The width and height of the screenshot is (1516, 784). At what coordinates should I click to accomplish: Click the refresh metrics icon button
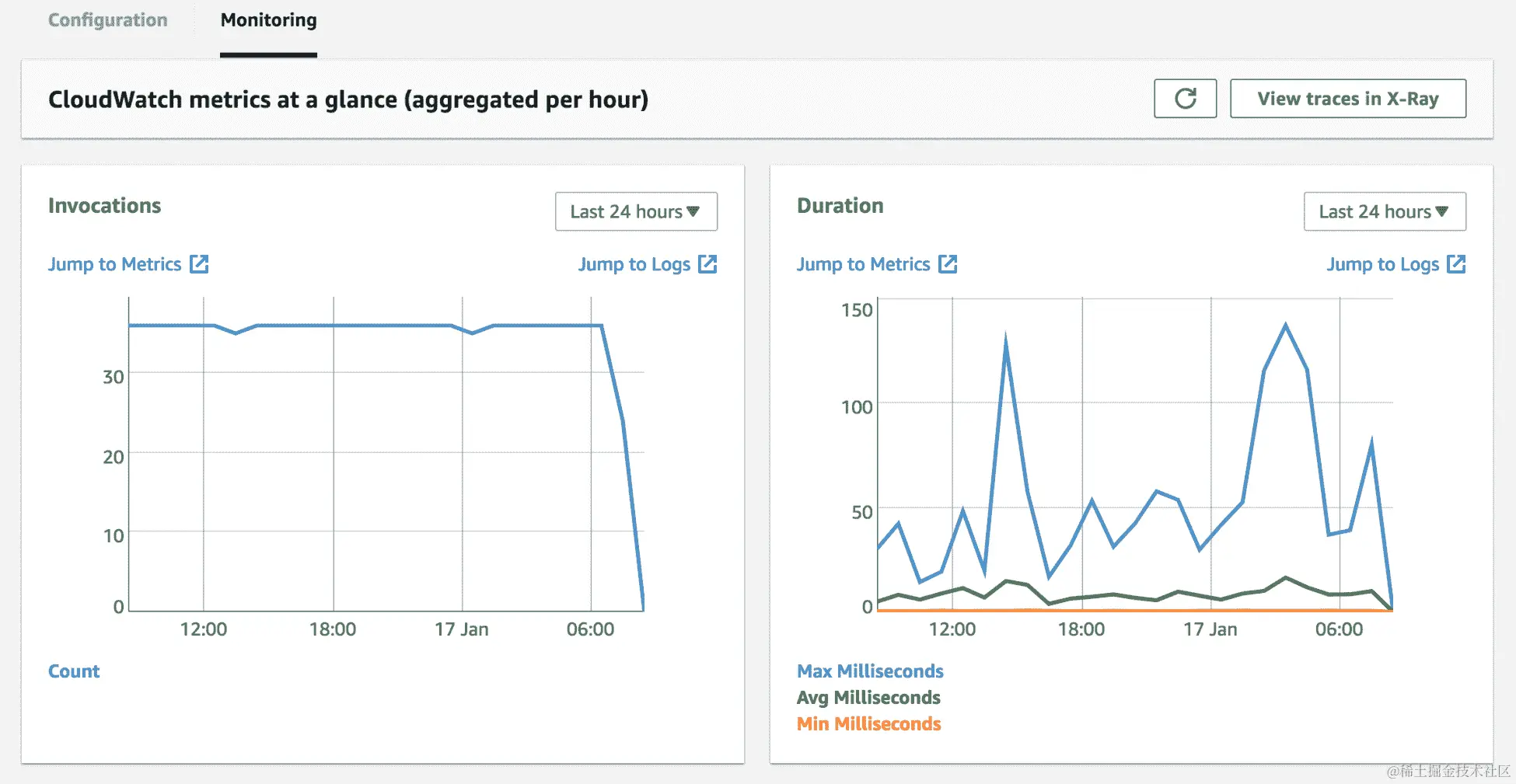tap(1185, 99)
